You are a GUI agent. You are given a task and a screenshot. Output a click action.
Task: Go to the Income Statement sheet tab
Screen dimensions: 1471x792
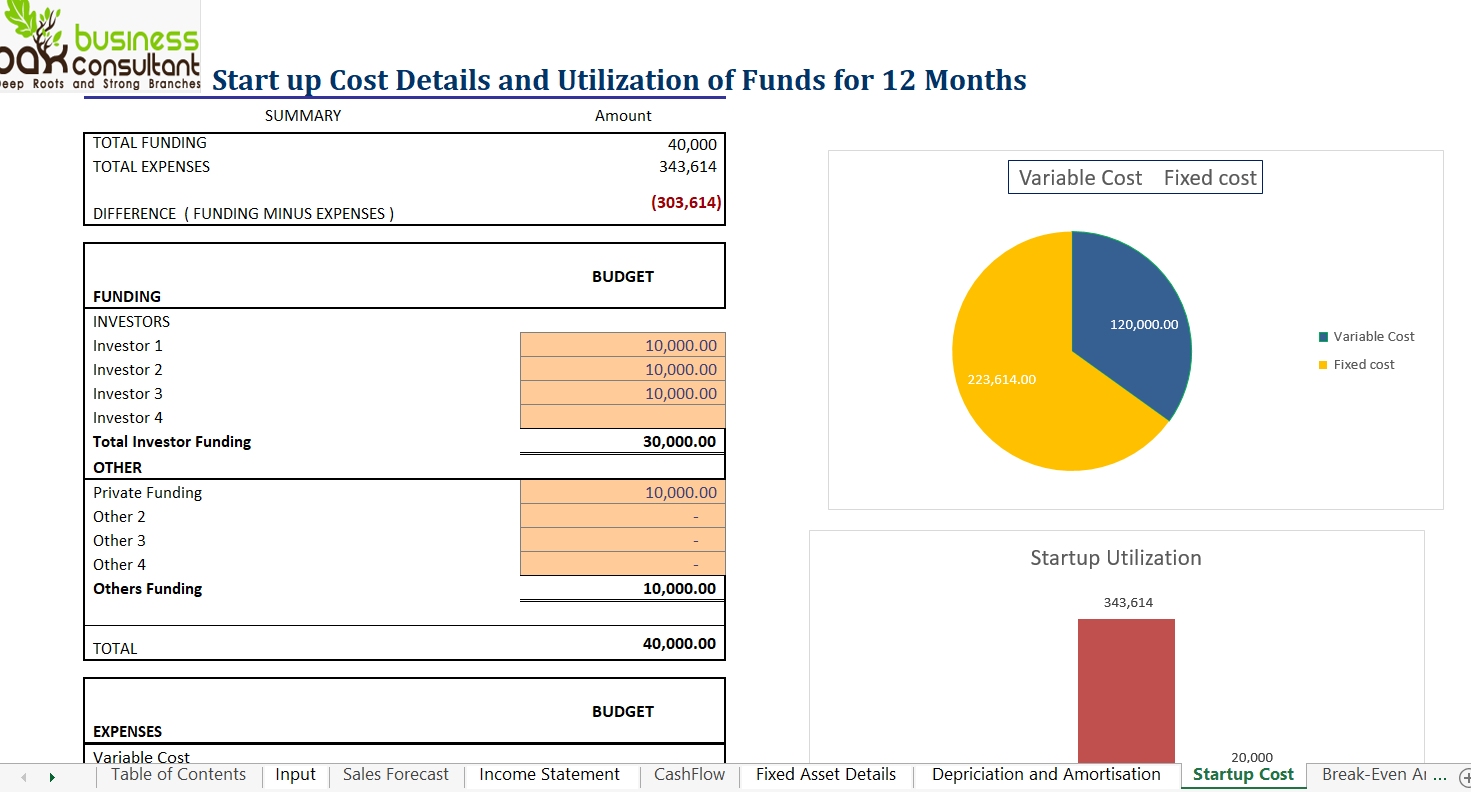(549, 775)
